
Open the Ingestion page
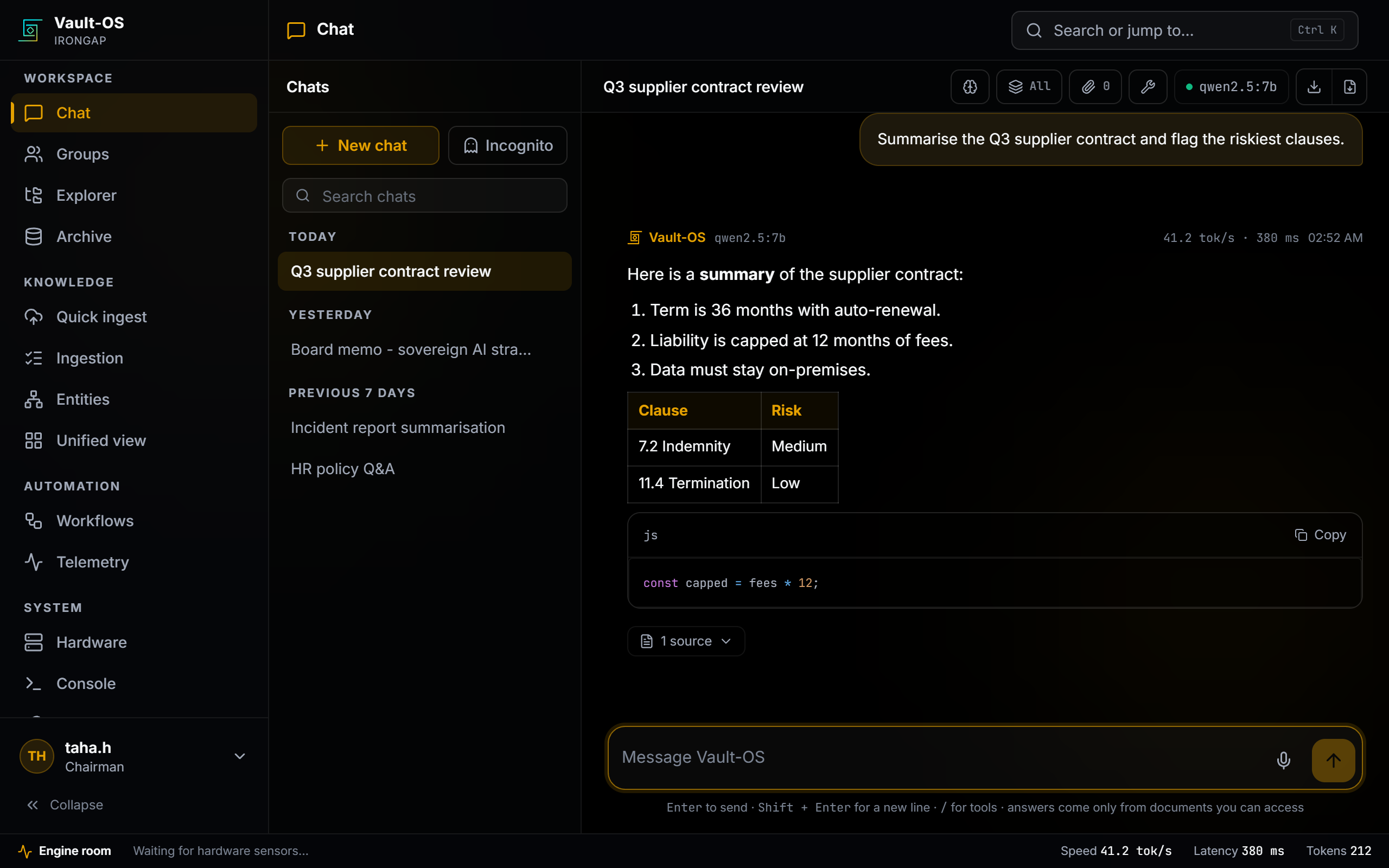(x=133, y=358)
